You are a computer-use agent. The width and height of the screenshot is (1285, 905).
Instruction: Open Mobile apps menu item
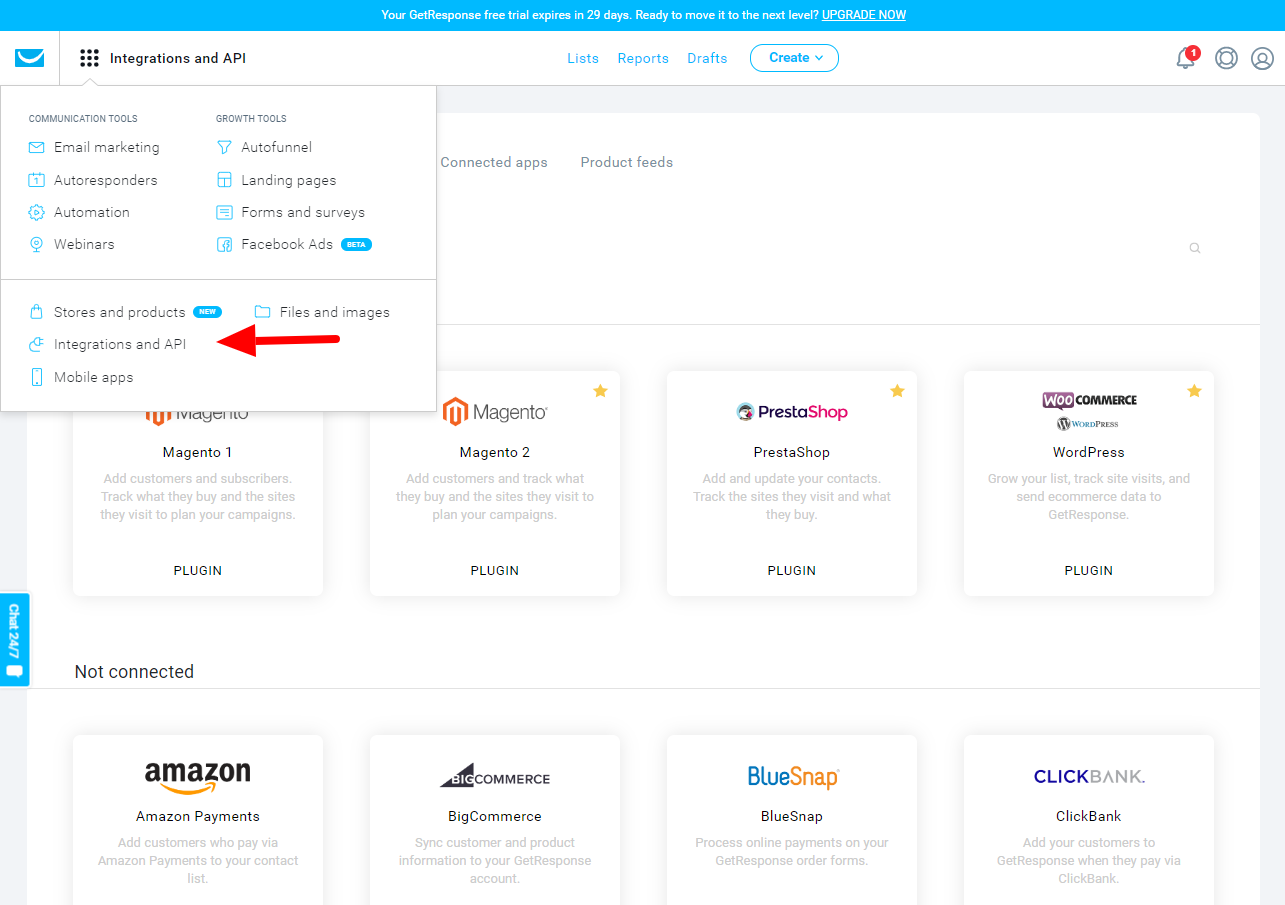coord(93,377)
